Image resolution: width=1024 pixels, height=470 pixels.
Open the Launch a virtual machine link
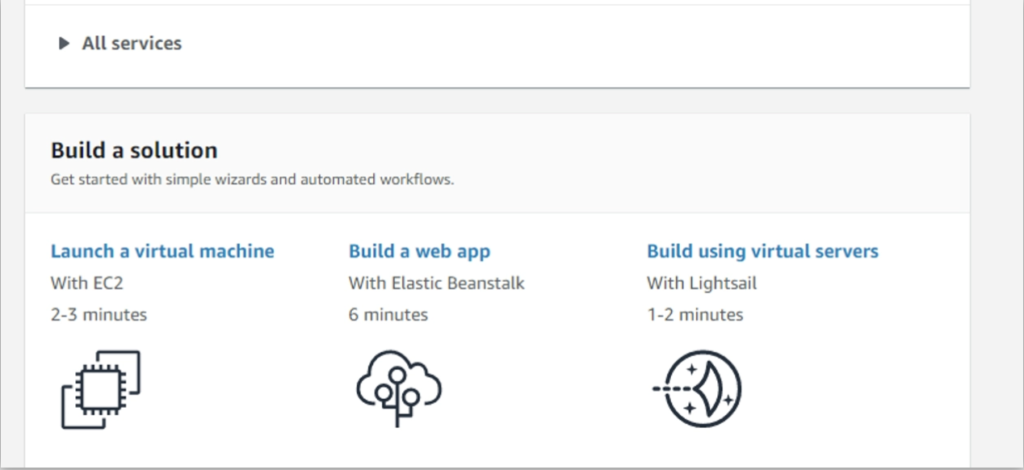click(x=163, y=251)
